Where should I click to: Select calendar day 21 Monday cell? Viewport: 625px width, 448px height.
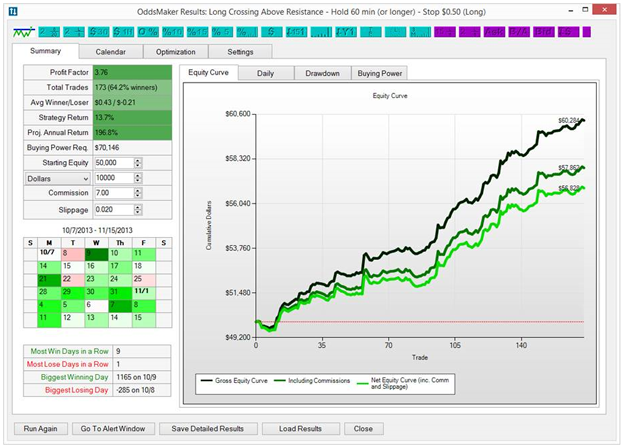(49, 281)
